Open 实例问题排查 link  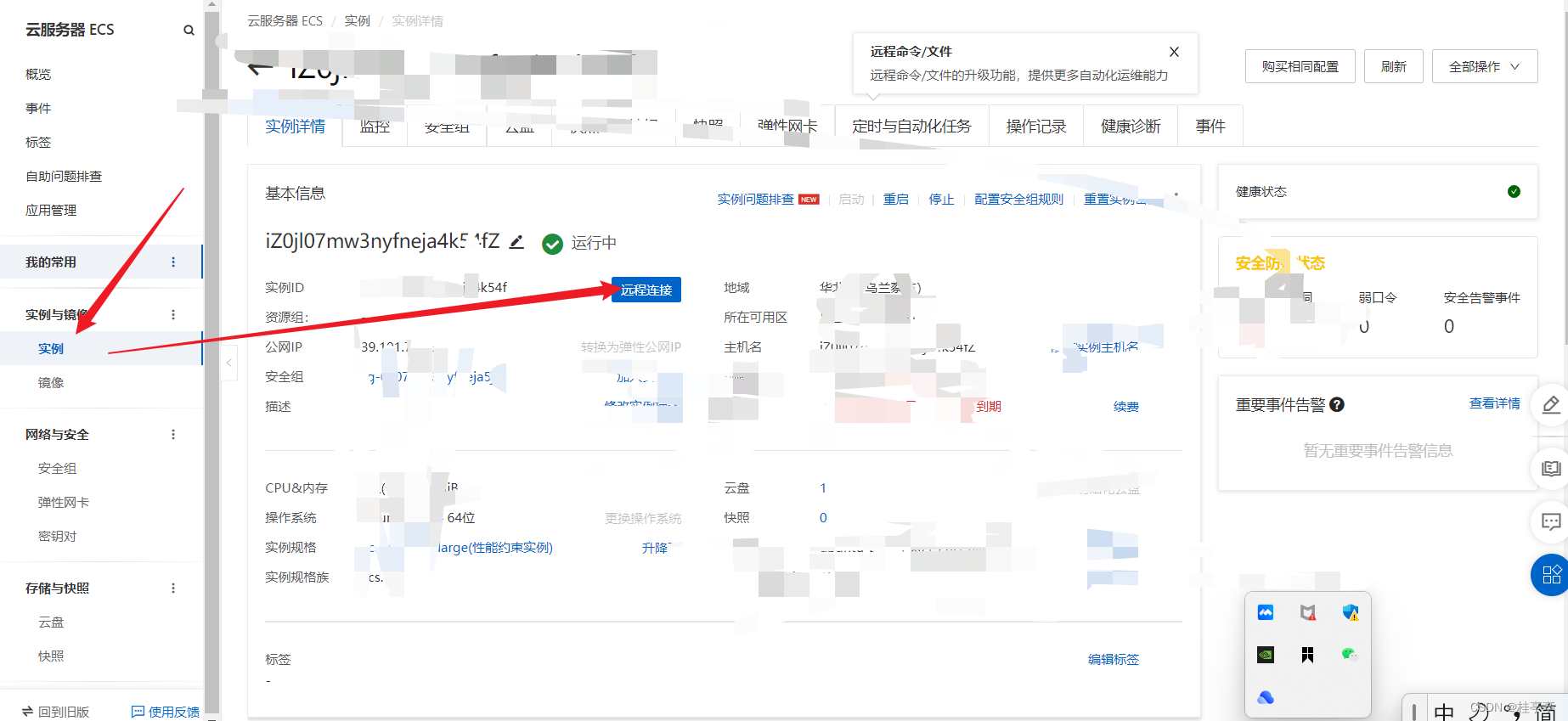755,200
